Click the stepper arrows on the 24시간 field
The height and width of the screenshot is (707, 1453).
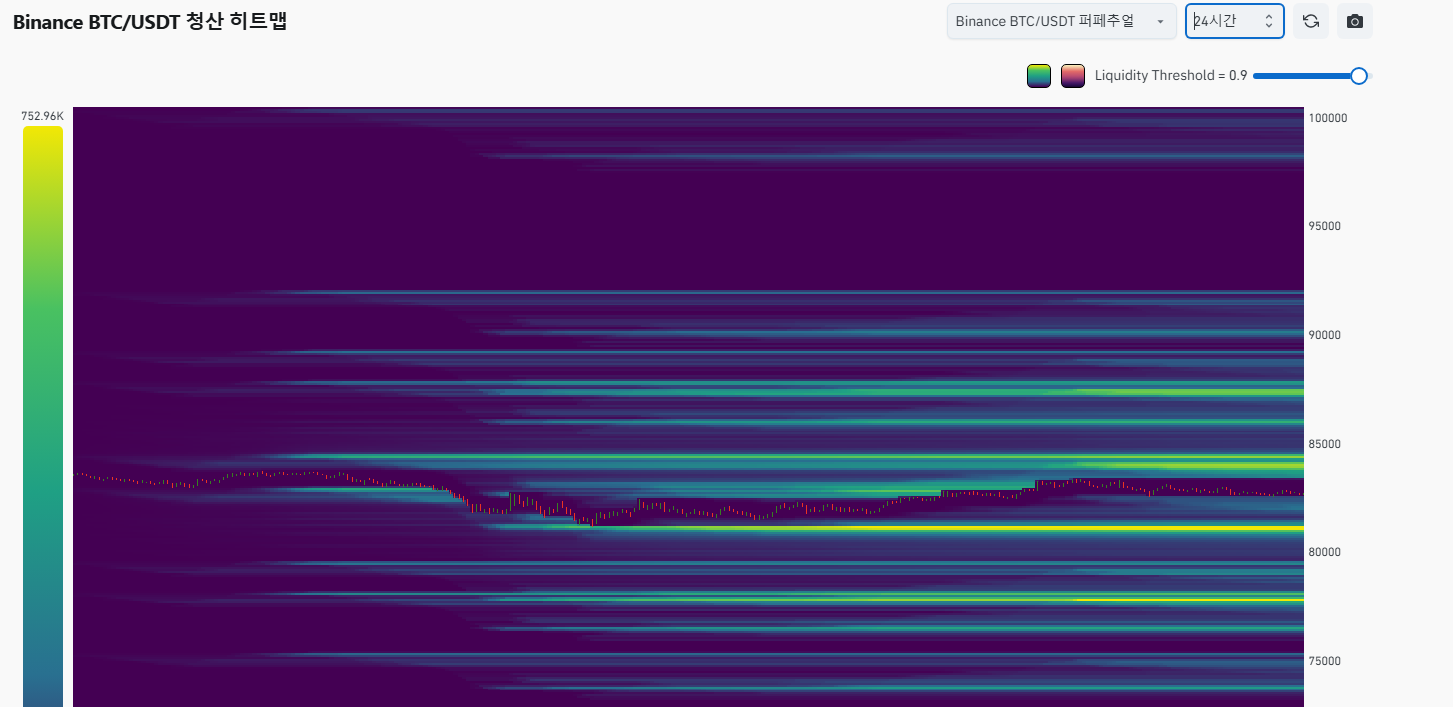1269,21
